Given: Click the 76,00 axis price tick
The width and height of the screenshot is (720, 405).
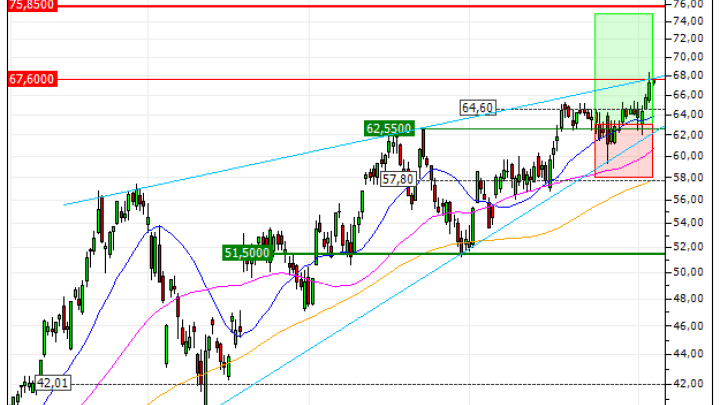Looking at the screenshot, I should [x=688, y=4].
